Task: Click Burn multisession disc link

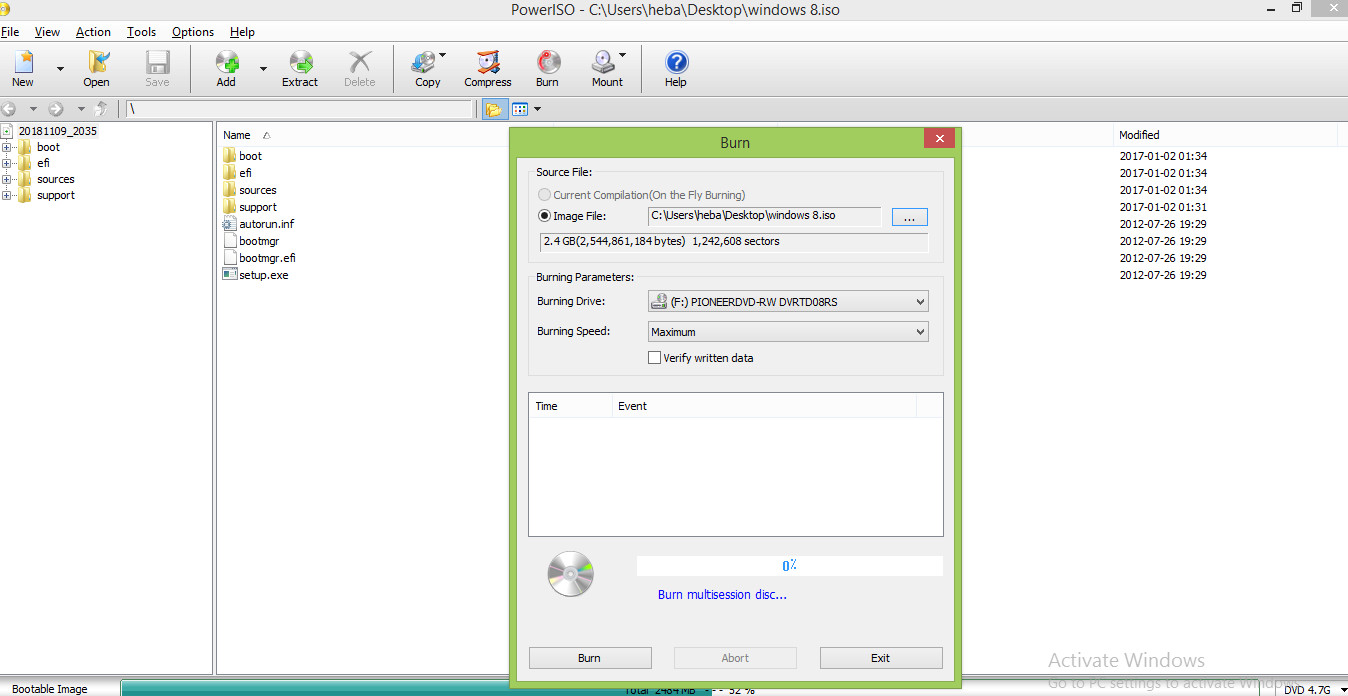Action: [x=722, y=595]
